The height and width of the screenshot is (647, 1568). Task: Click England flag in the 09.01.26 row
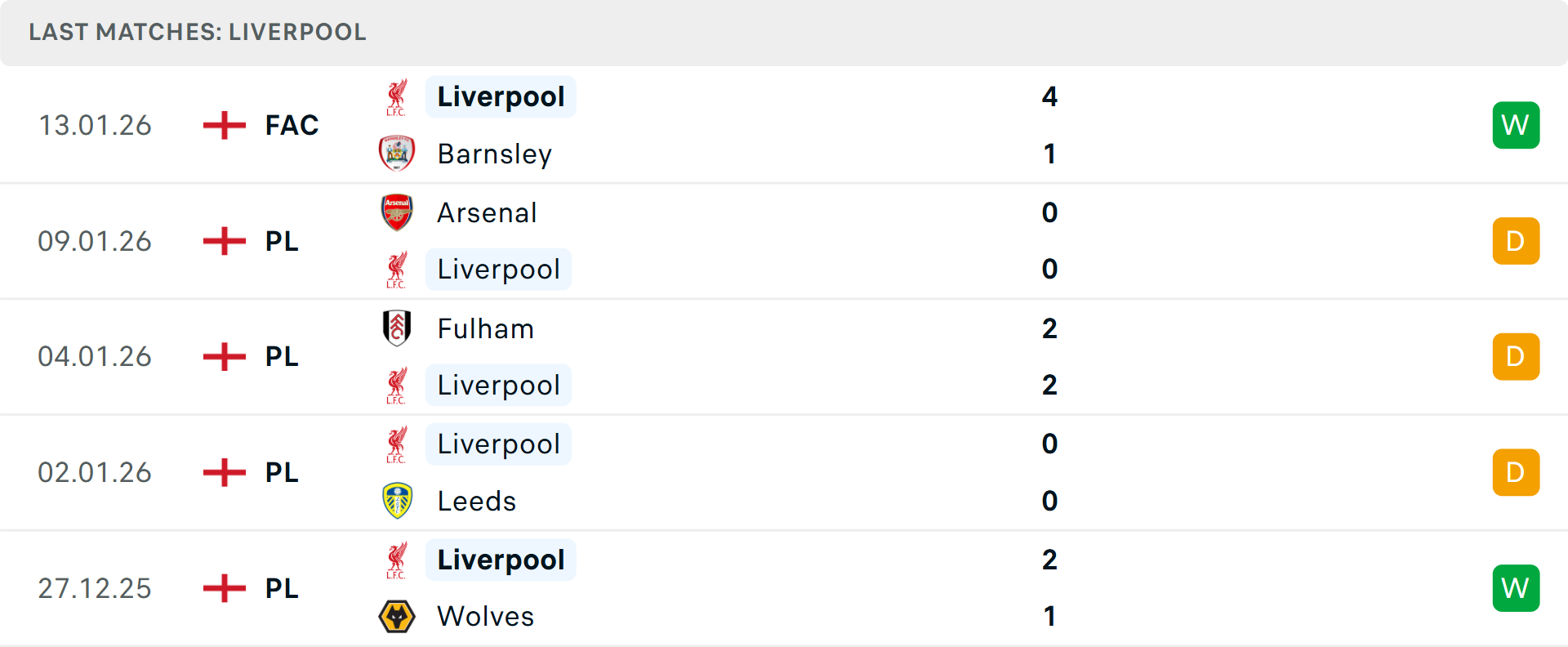pyautogui.click(x=224, y=241)
